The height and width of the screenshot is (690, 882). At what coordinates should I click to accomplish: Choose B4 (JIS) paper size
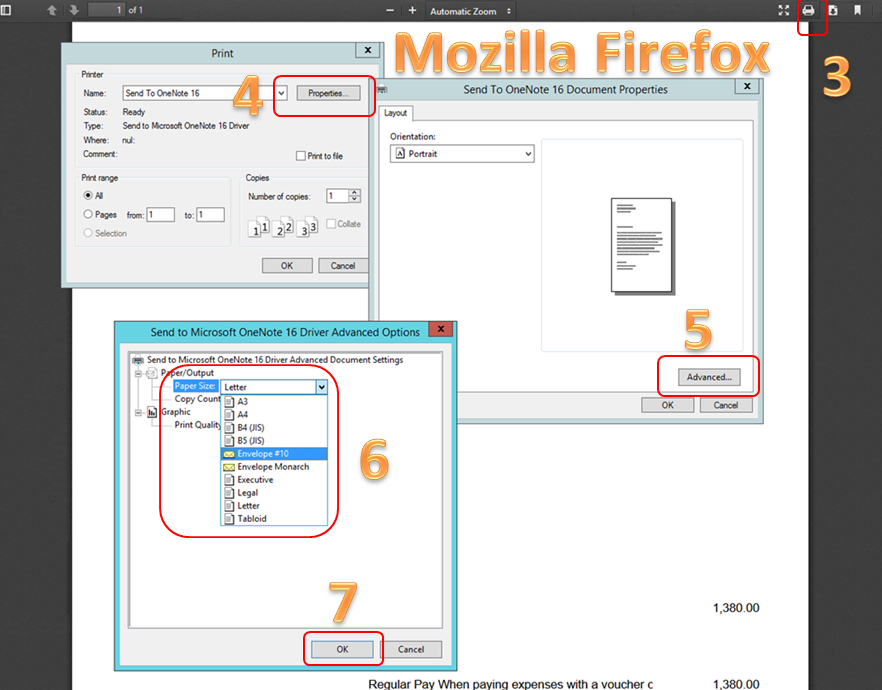(274, 427)
